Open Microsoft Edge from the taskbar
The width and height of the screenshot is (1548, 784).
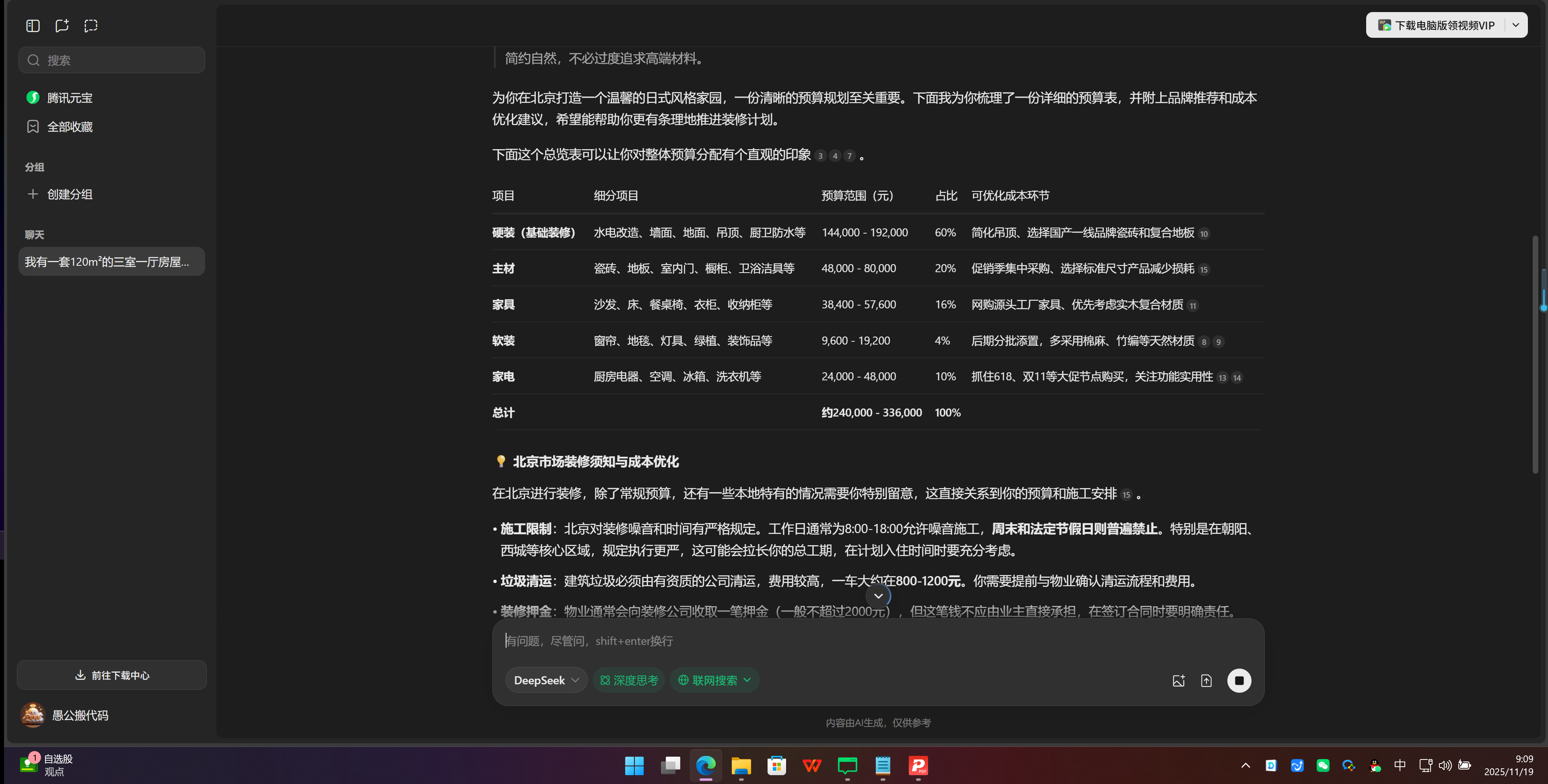click(706, 767)
